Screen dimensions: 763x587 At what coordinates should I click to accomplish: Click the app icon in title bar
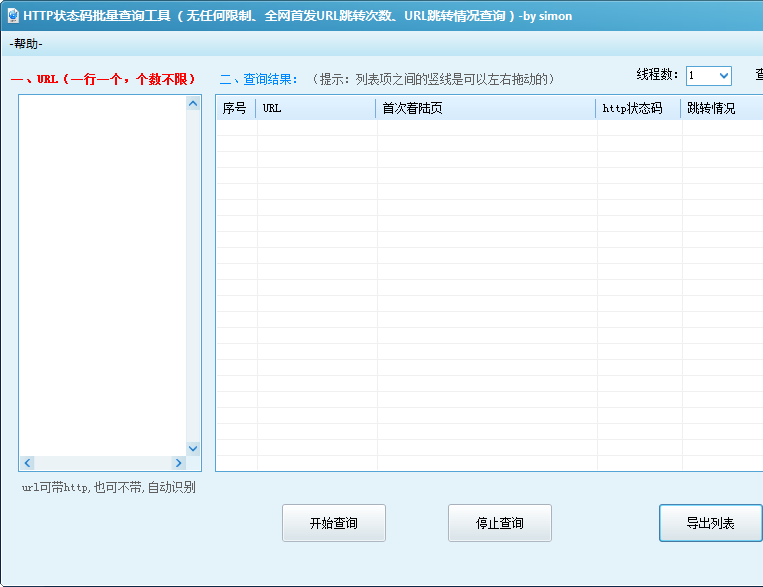(x=13, y=16)
